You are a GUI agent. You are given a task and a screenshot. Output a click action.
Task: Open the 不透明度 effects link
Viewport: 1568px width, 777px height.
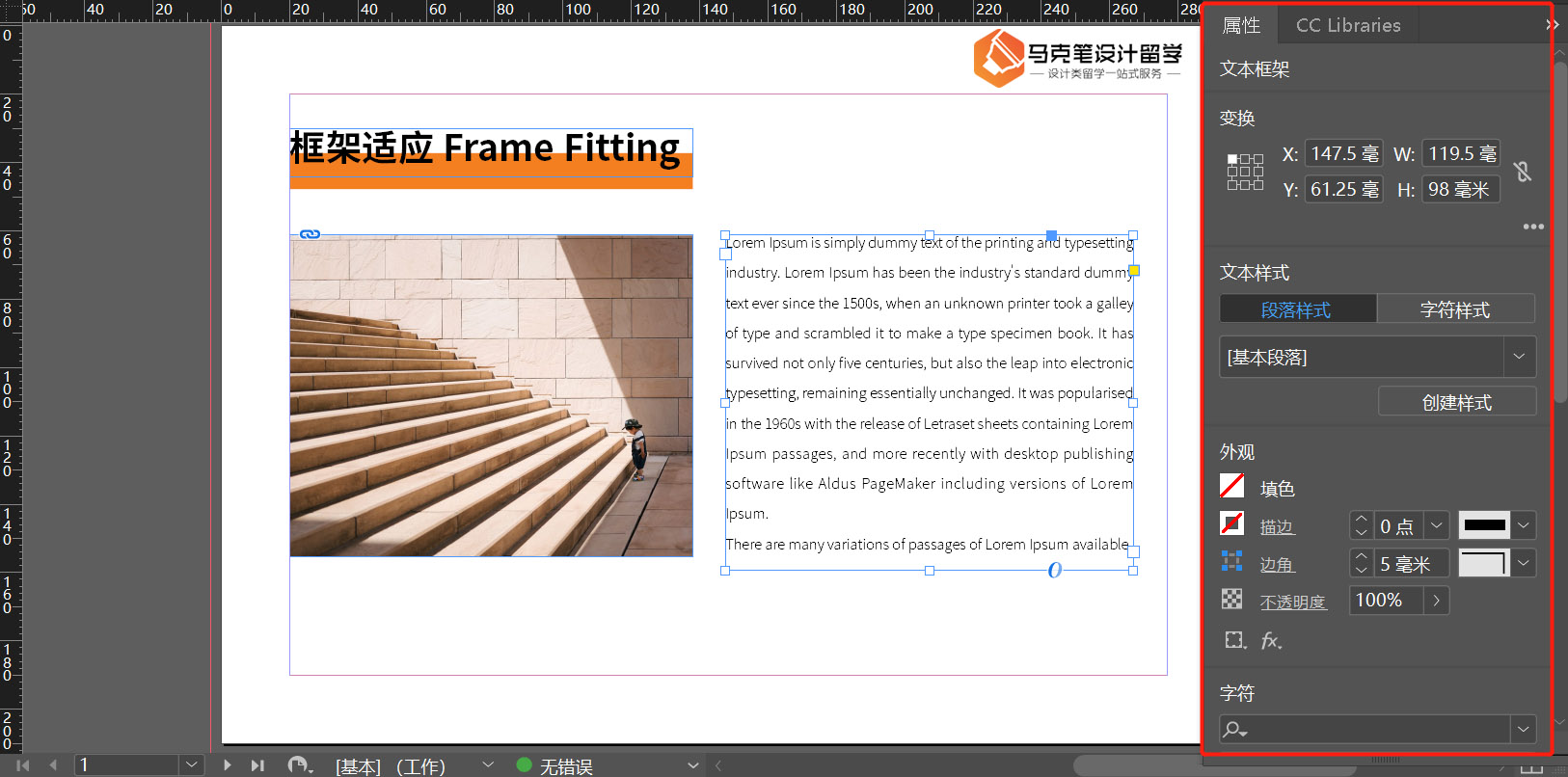tap(1293, 602)
